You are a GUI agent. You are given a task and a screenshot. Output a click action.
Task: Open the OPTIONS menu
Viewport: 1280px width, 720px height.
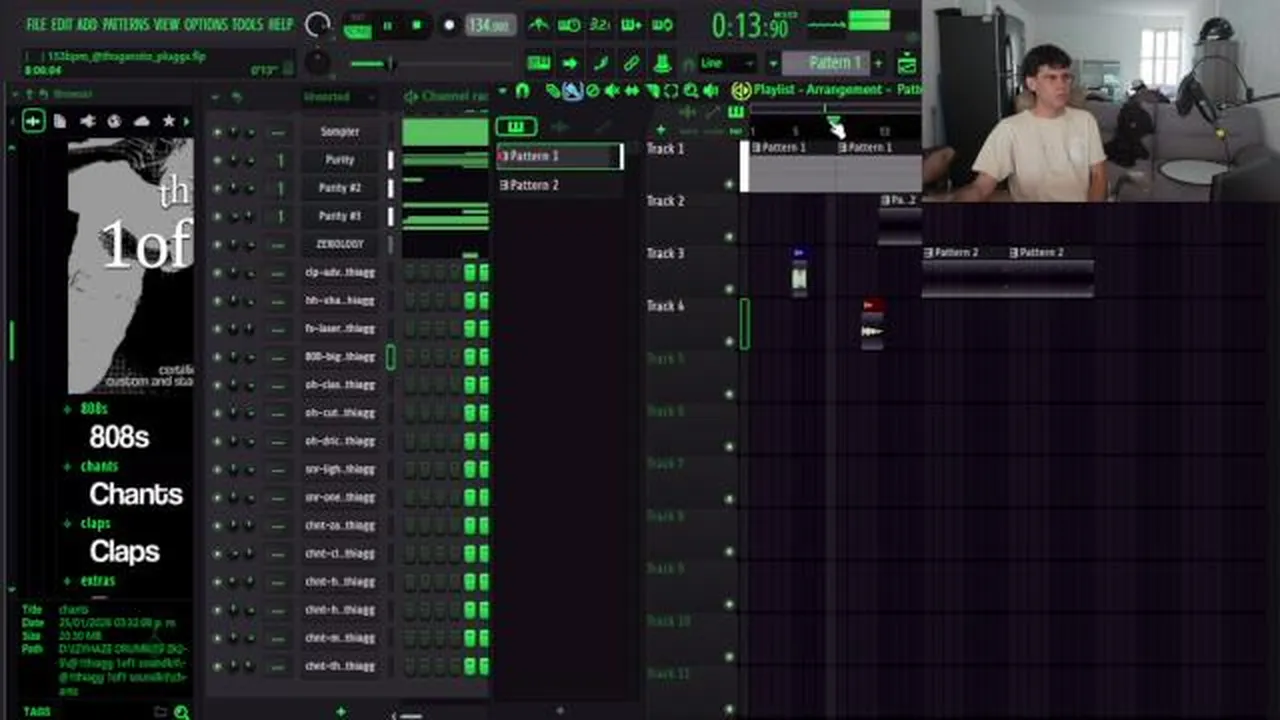pos(206,24)
